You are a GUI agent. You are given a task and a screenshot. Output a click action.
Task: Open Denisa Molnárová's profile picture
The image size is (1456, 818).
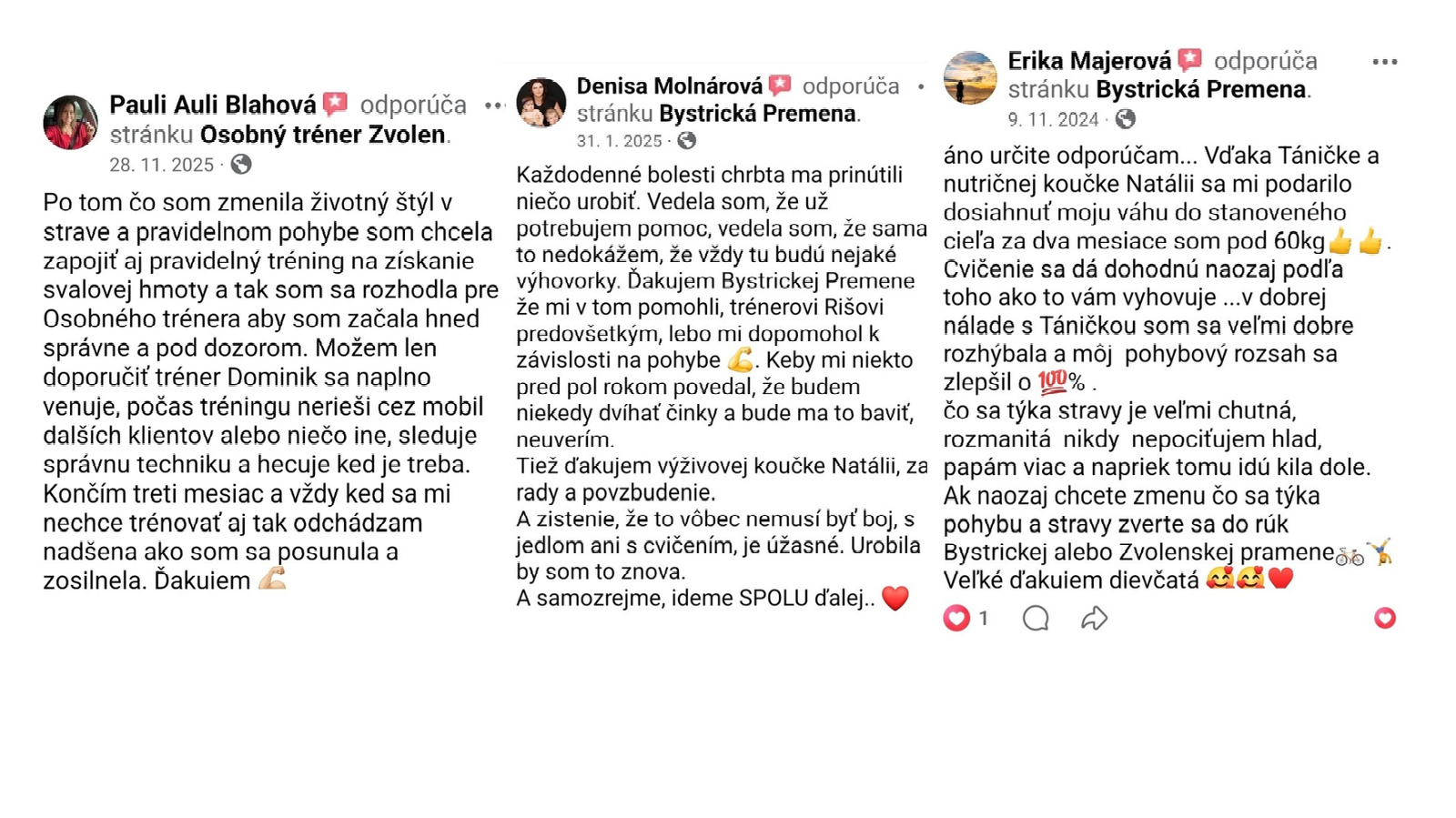tap(541, 102)
